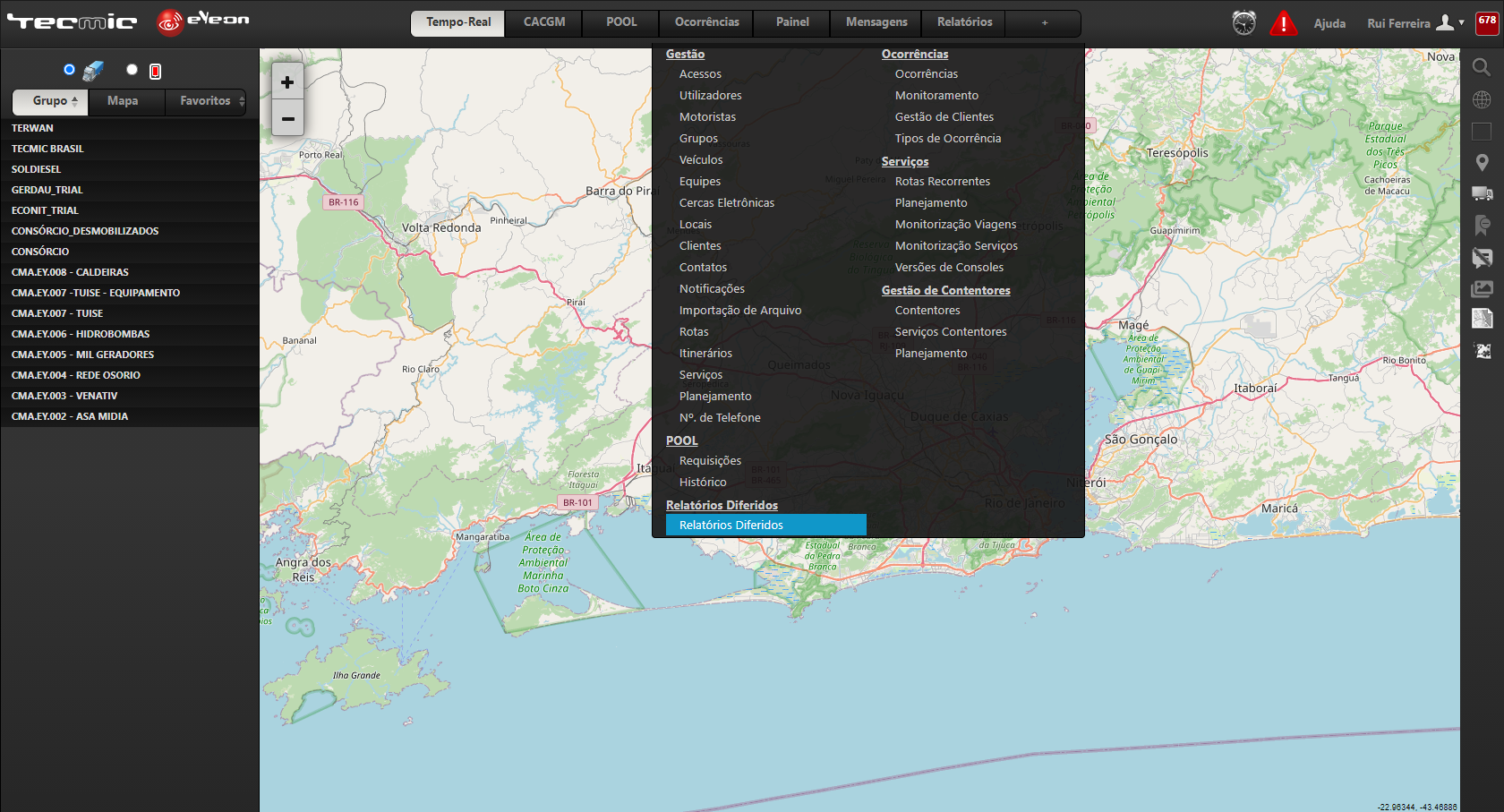Select CONSÓRCIO_DESMOBILIZADOS group row
The height and width of the screenshot is (812, 1504).
click(130, 231)
